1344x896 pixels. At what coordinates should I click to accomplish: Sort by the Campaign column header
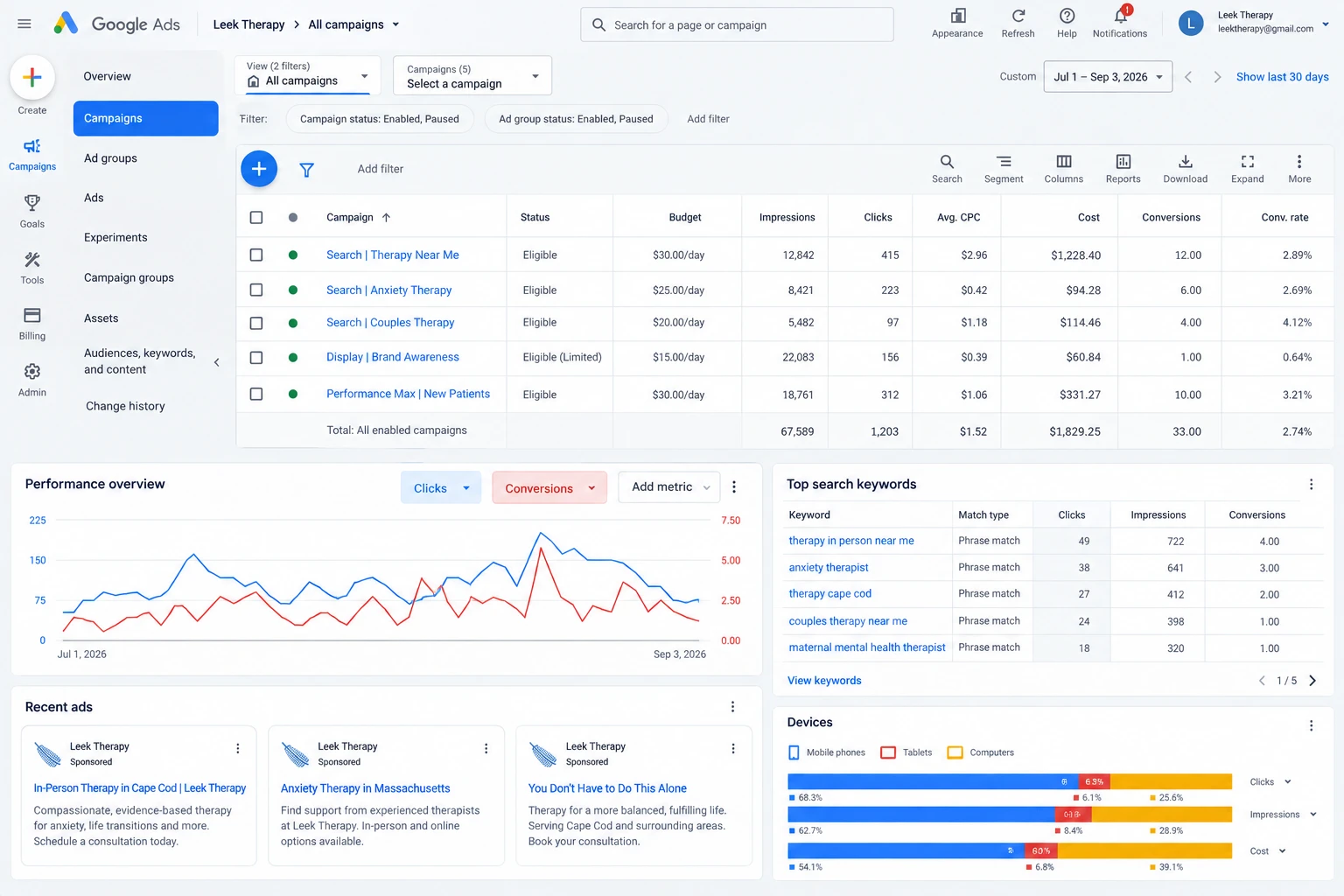[x=359, y=217]
